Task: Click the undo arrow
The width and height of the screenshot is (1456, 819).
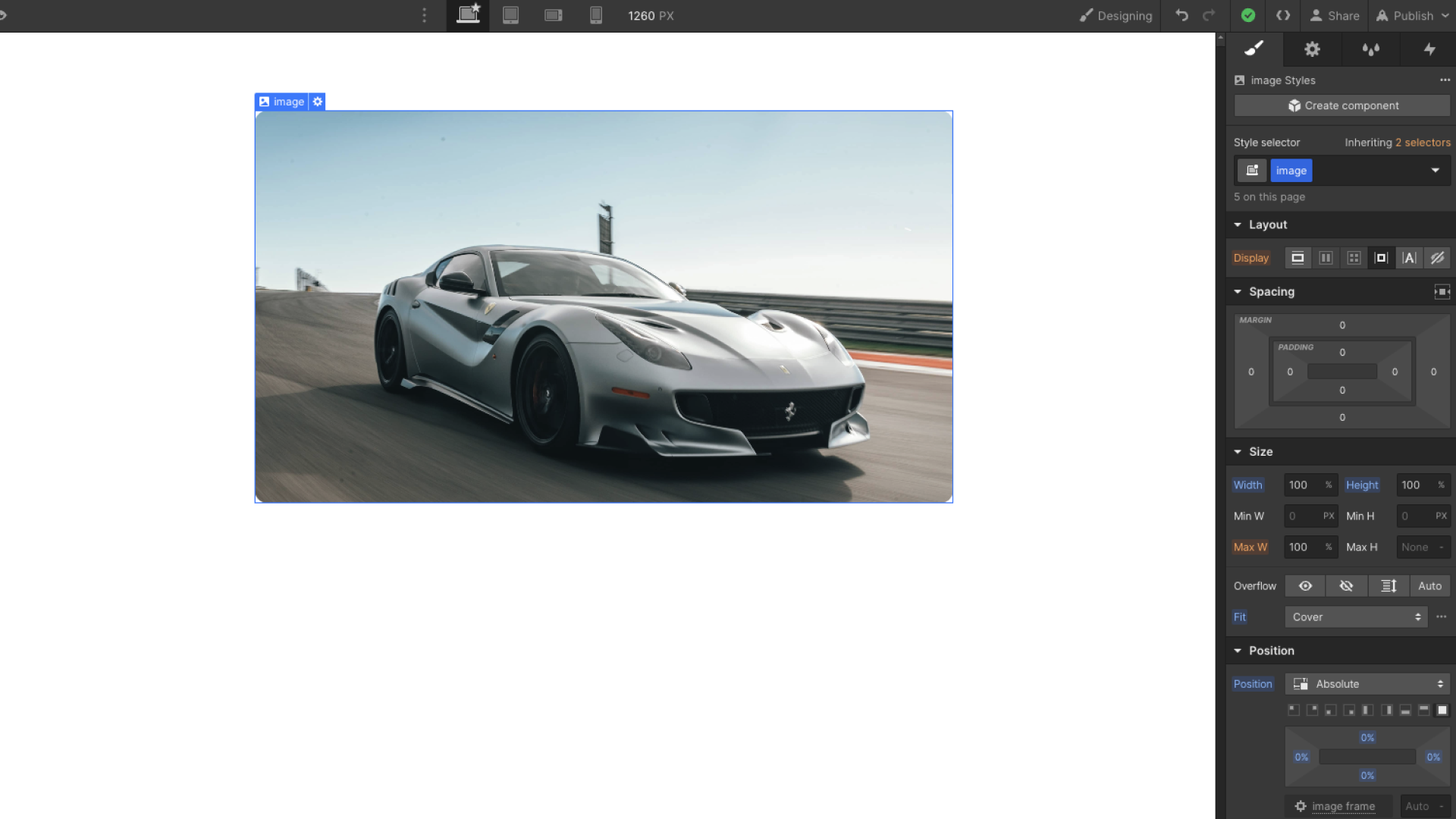Action: pos(1181,15)
